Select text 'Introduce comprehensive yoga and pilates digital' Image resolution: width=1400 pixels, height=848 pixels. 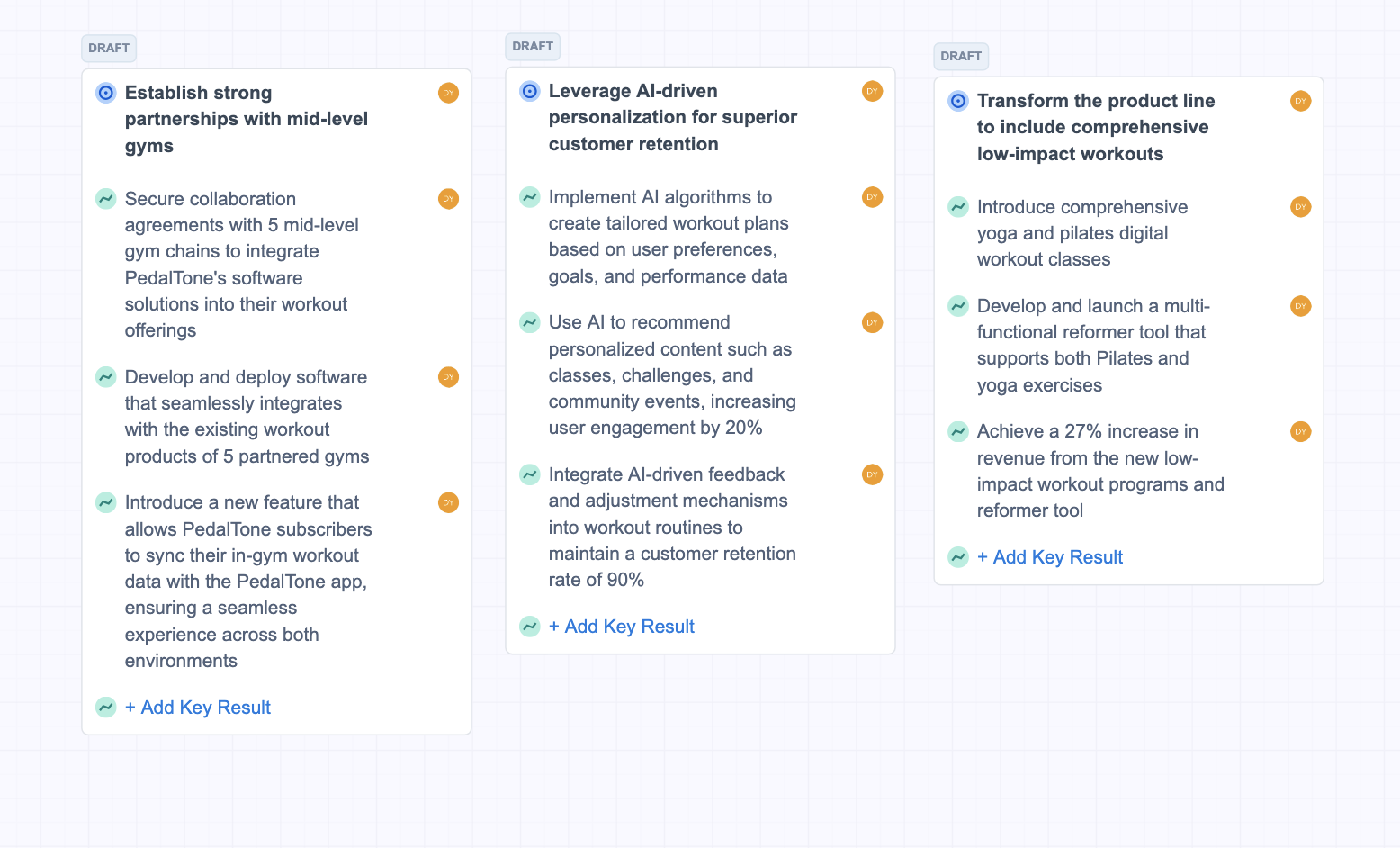coord(1082,220)
